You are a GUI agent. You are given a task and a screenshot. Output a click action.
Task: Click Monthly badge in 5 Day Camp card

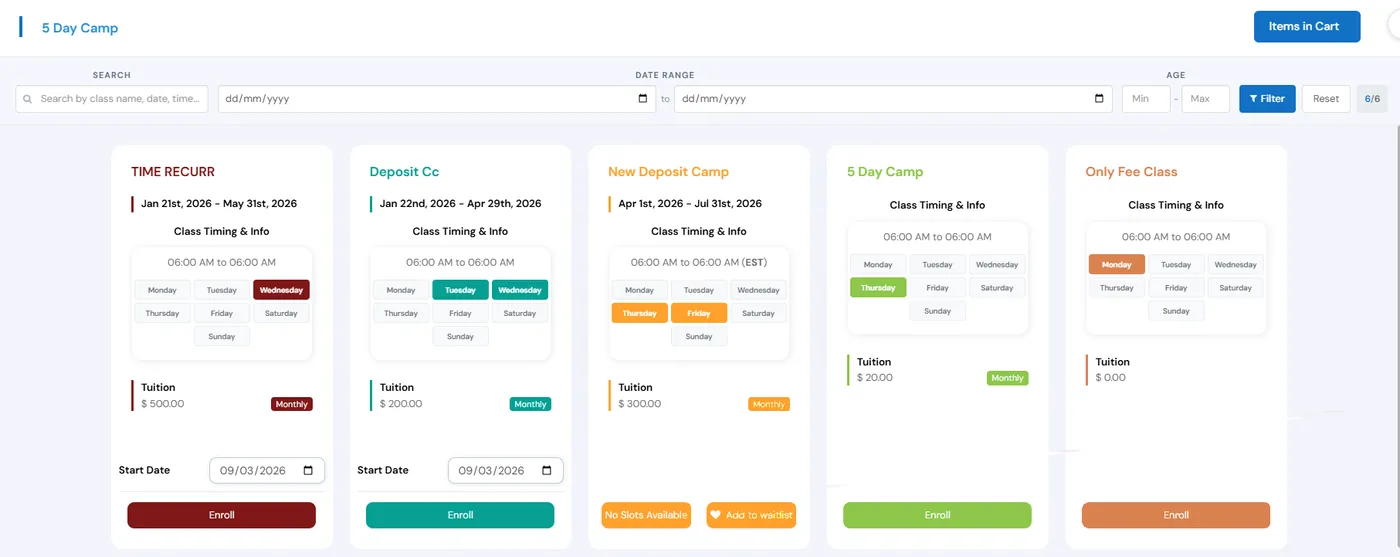click(x=1007, y=378)
